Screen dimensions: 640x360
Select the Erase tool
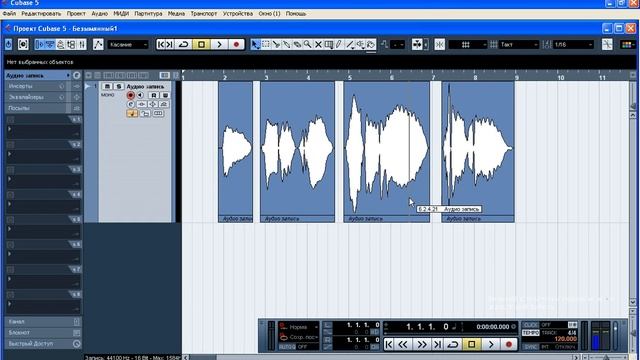click(x=297, y=44)
